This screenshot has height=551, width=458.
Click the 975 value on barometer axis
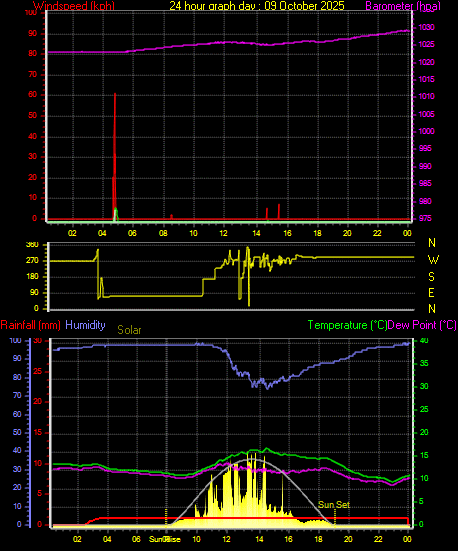(x=425, y=219)
